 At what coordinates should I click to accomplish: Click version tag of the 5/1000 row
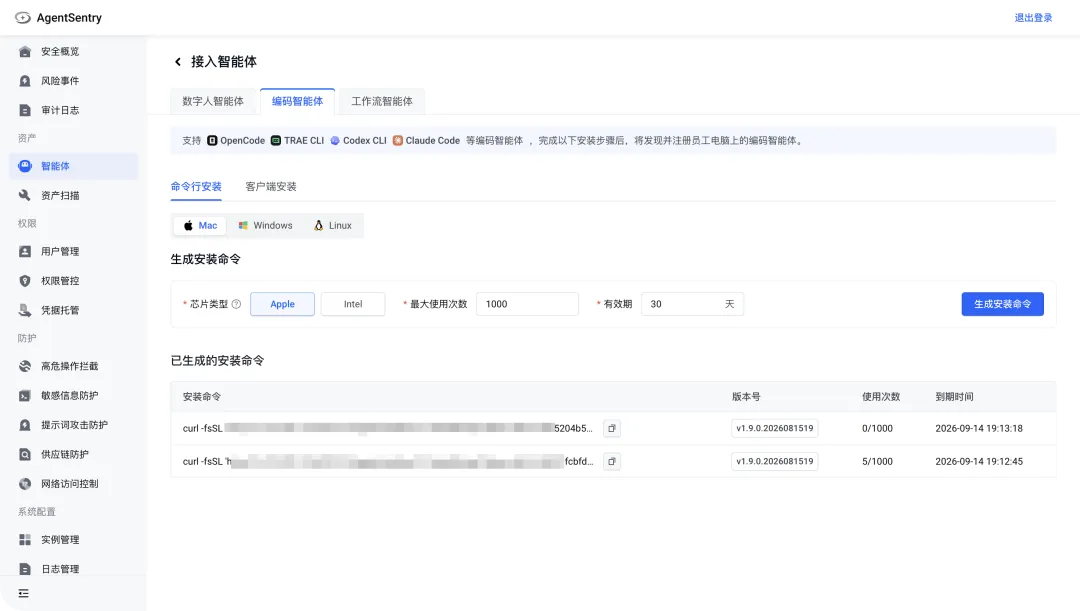point(774,462)
